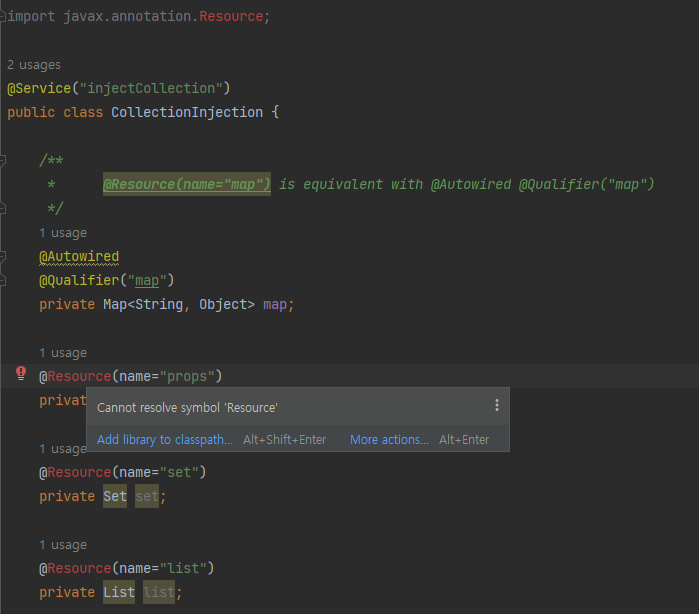Click the '2 usages' hint above class
The height and width of the screenshot is (614, 699).
click(x=34, y=65)
